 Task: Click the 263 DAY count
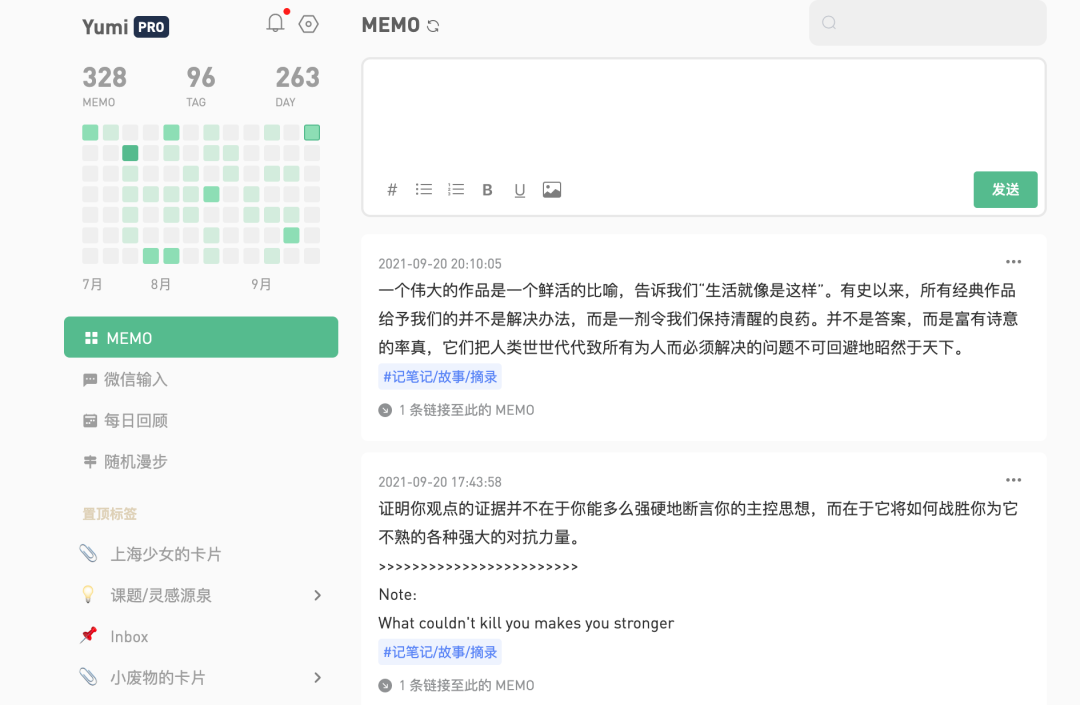[x=298, y=86]
